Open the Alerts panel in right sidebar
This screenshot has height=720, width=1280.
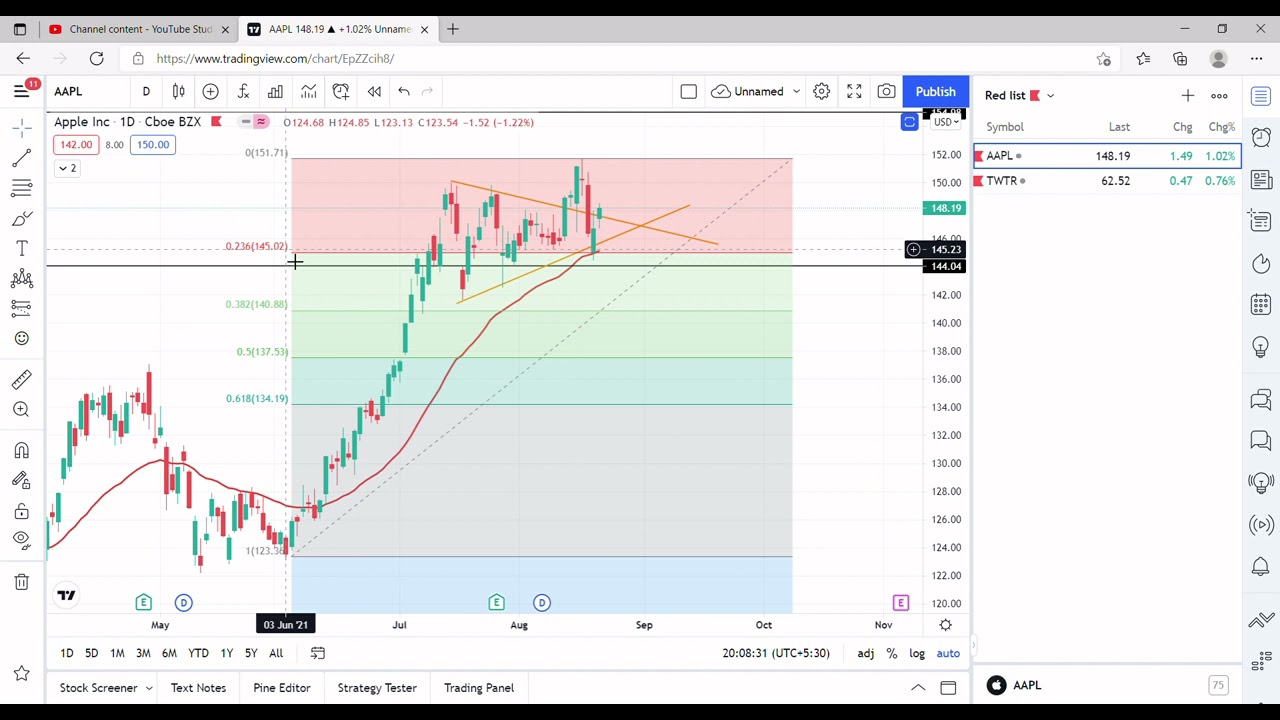click(1261, 136)
